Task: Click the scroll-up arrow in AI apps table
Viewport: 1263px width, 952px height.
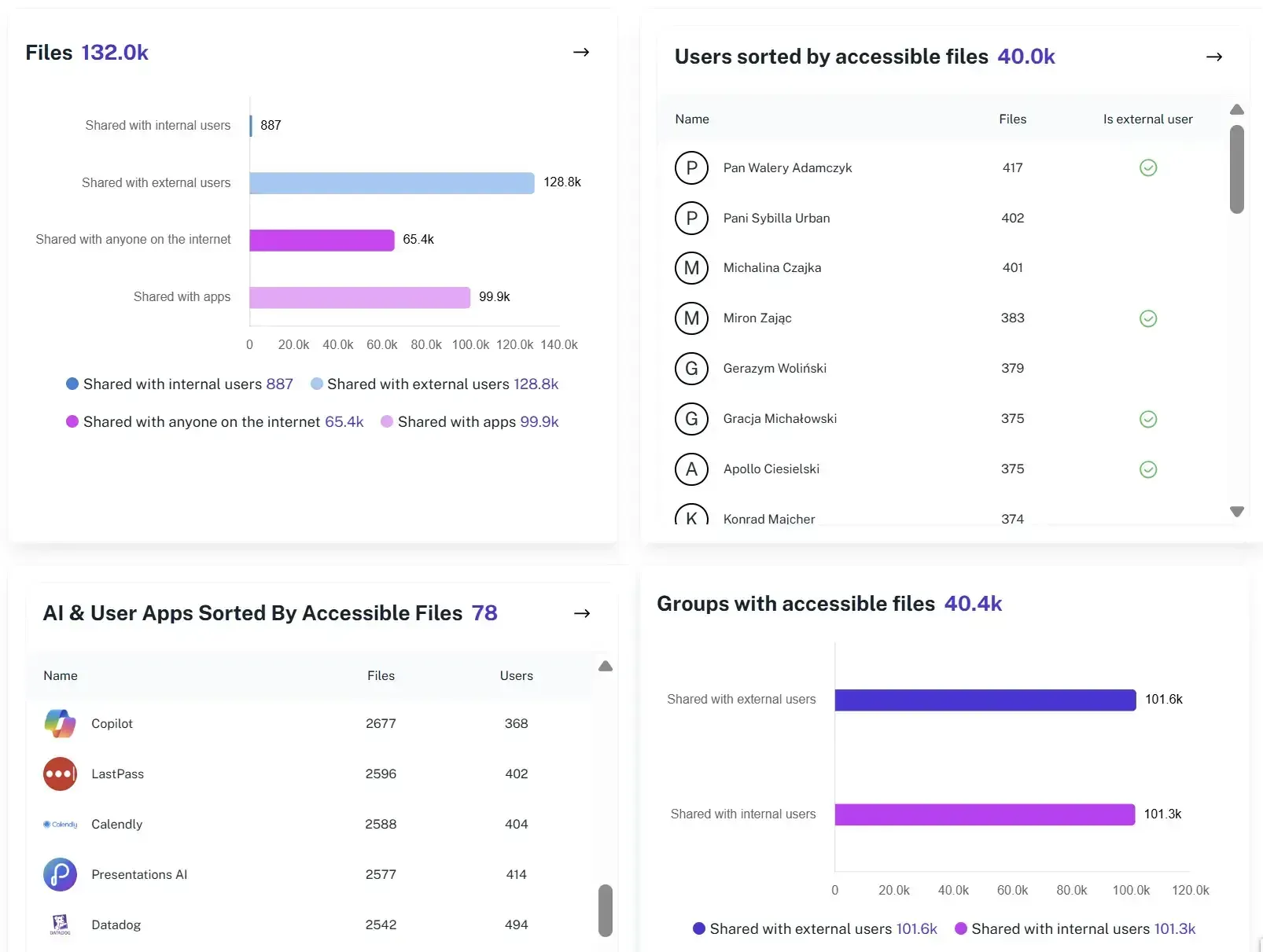Action: [606, 666]
